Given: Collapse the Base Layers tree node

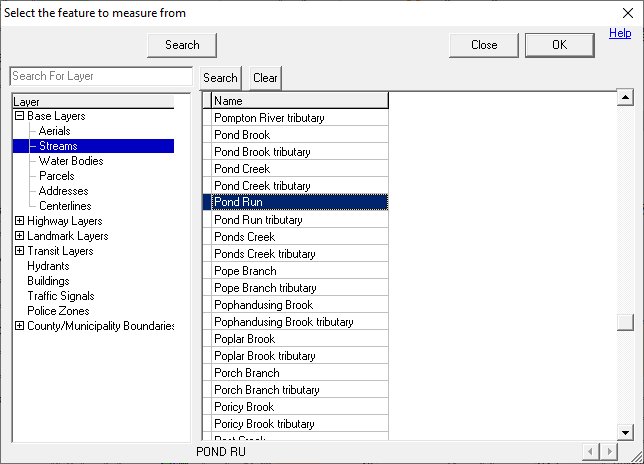Looking at the screenshot, I should [20, 116].
